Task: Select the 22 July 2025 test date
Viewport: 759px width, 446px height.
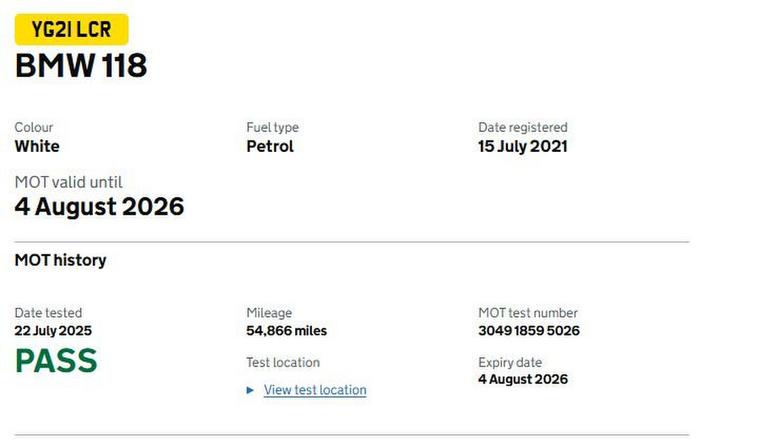Action: [53, 331]
